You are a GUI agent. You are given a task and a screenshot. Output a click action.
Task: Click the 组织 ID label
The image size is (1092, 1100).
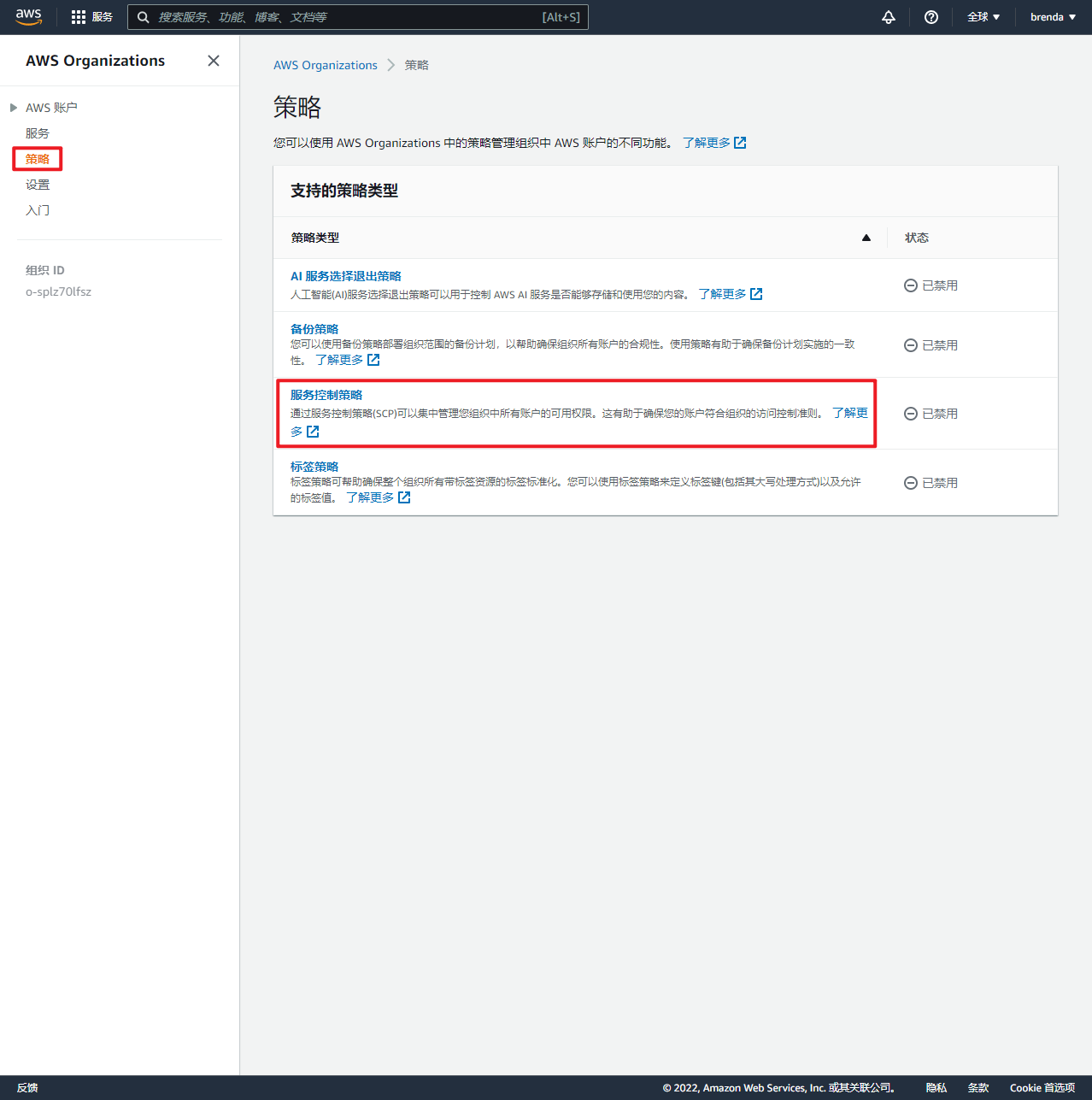click(45, 270)
